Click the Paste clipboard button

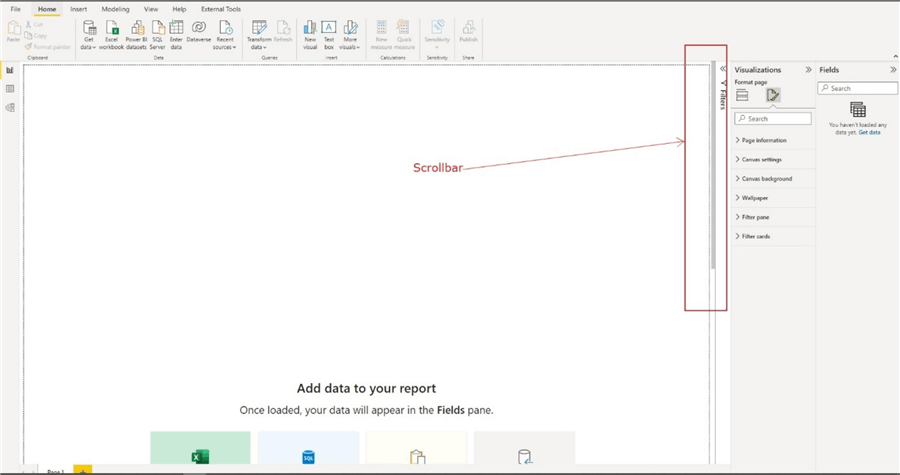click(x=13, y=32)
